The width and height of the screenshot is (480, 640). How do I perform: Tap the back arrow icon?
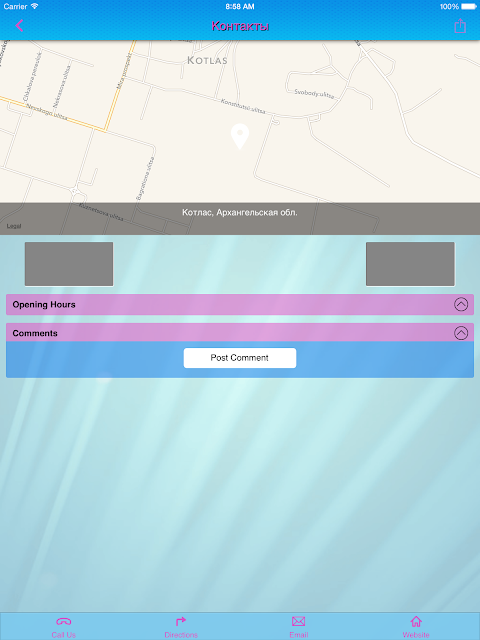coord(19,26)
